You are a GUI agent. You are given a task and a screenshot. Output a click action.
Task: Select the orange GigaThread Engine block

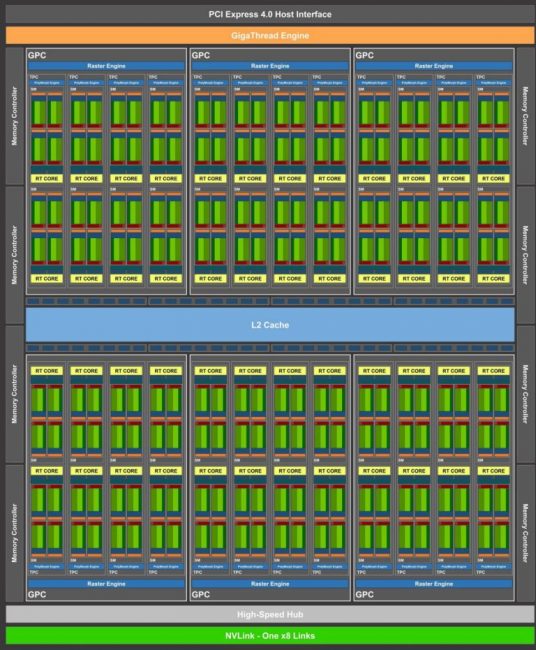point(270,36)
